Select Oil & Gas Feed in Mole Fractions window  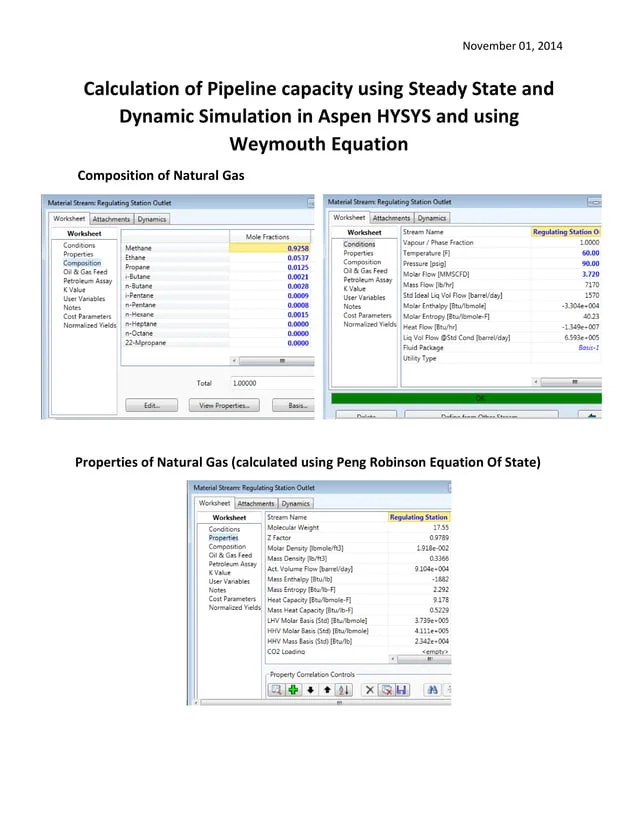(x=85, y=272)
